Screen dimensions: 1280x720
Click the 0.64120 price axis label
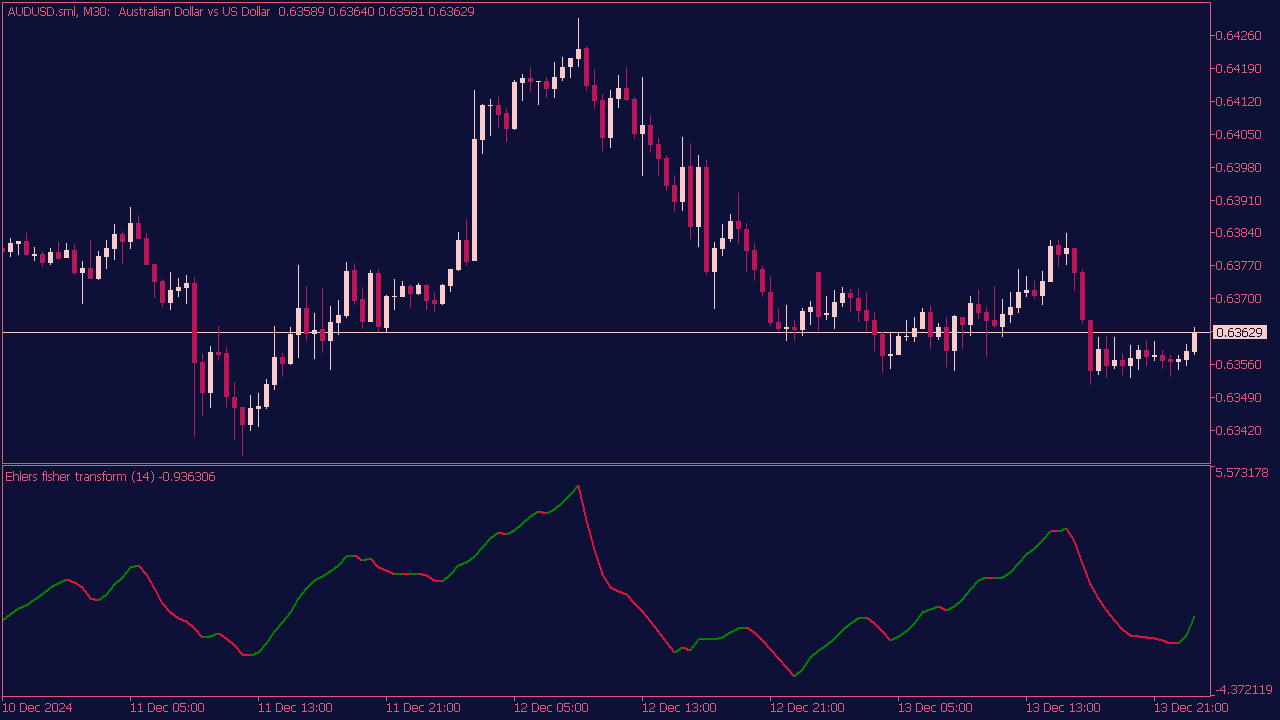(x=1237, y=102)
